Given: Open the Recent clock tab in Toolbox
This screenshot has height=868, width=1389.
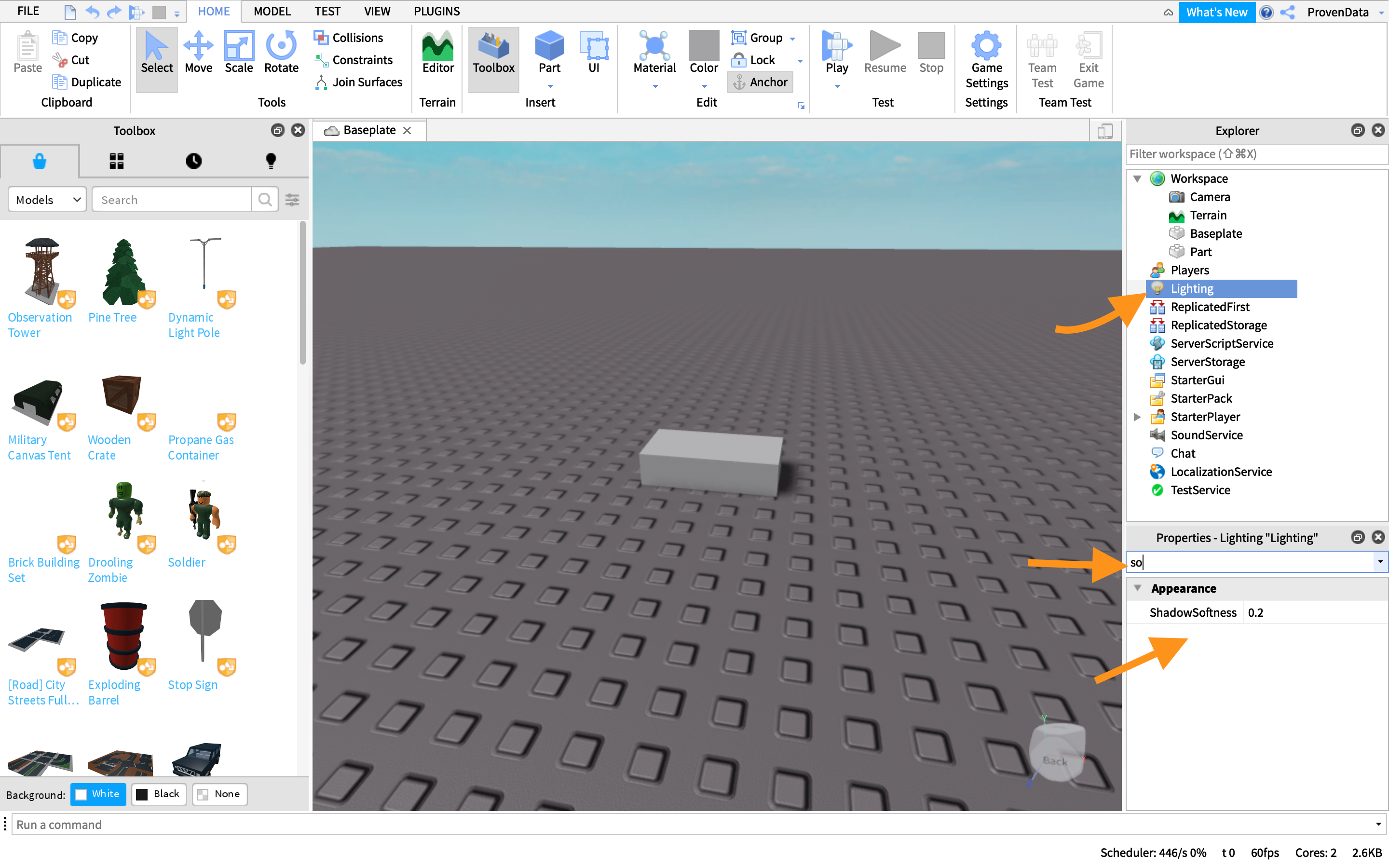Looking at the screenshot, I should pos(193,162).
